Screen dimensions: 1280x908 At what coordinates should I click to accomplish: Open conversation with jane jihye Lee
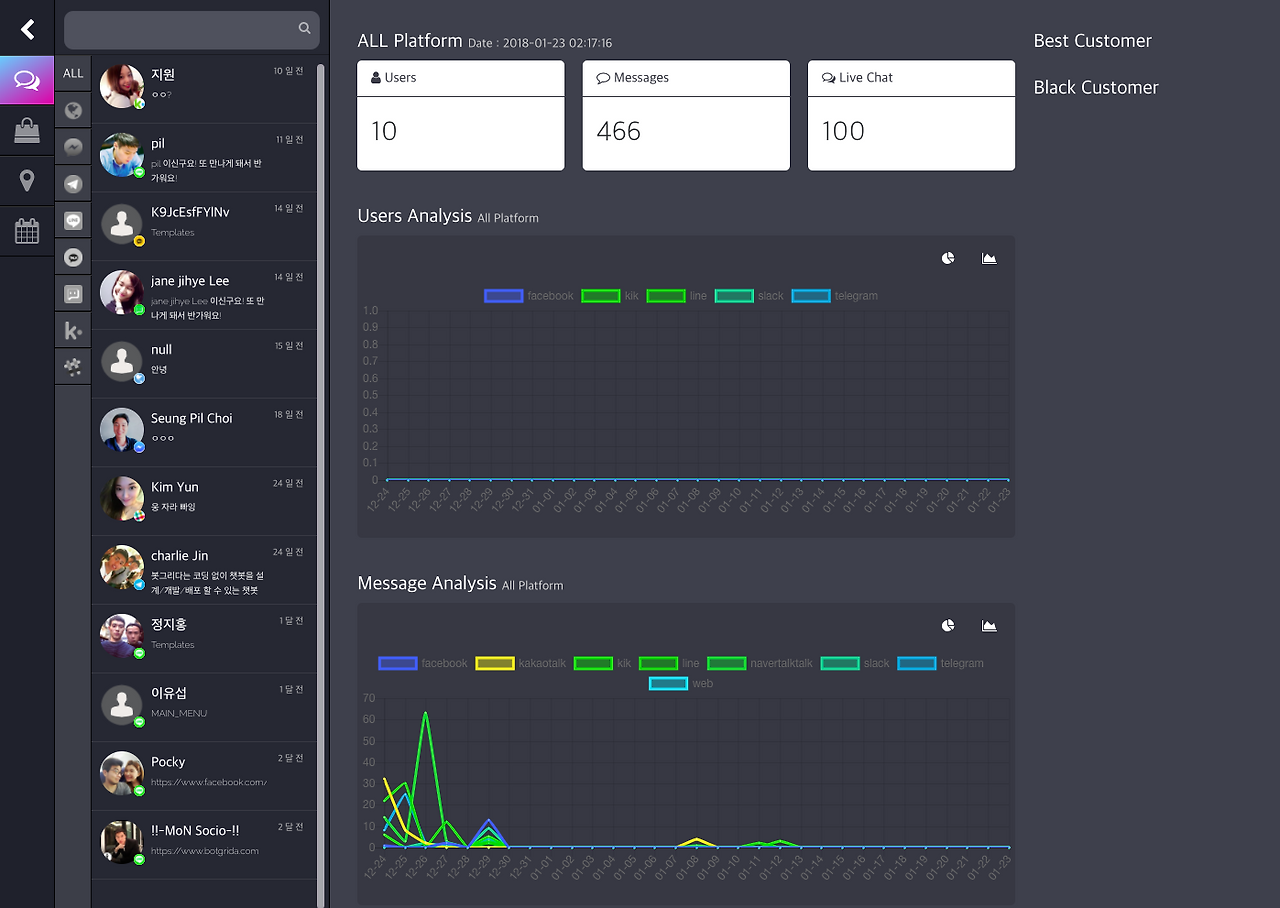[204, 296]
